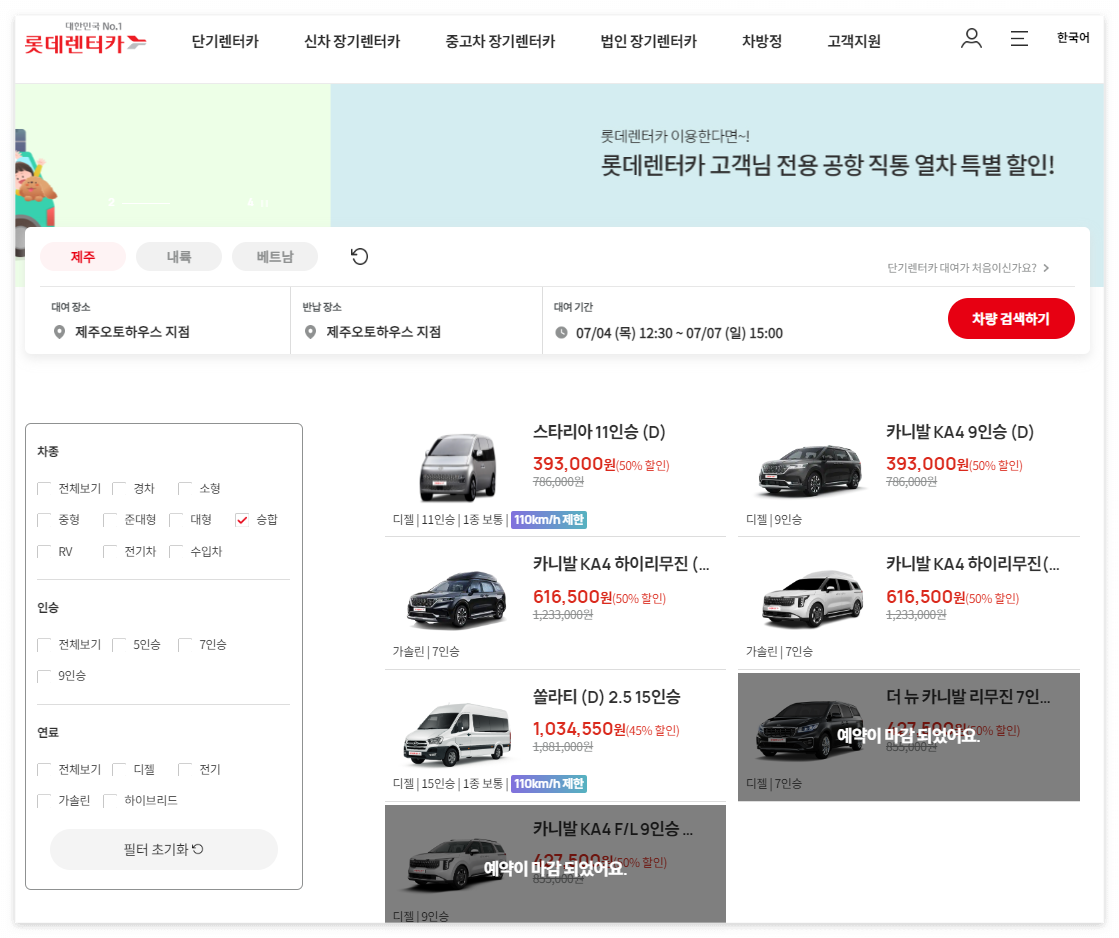The height and width of the screenshot is (938, 1119).
Task: Check the 준대형 vehicle type
Action: [x=110, y=520]
